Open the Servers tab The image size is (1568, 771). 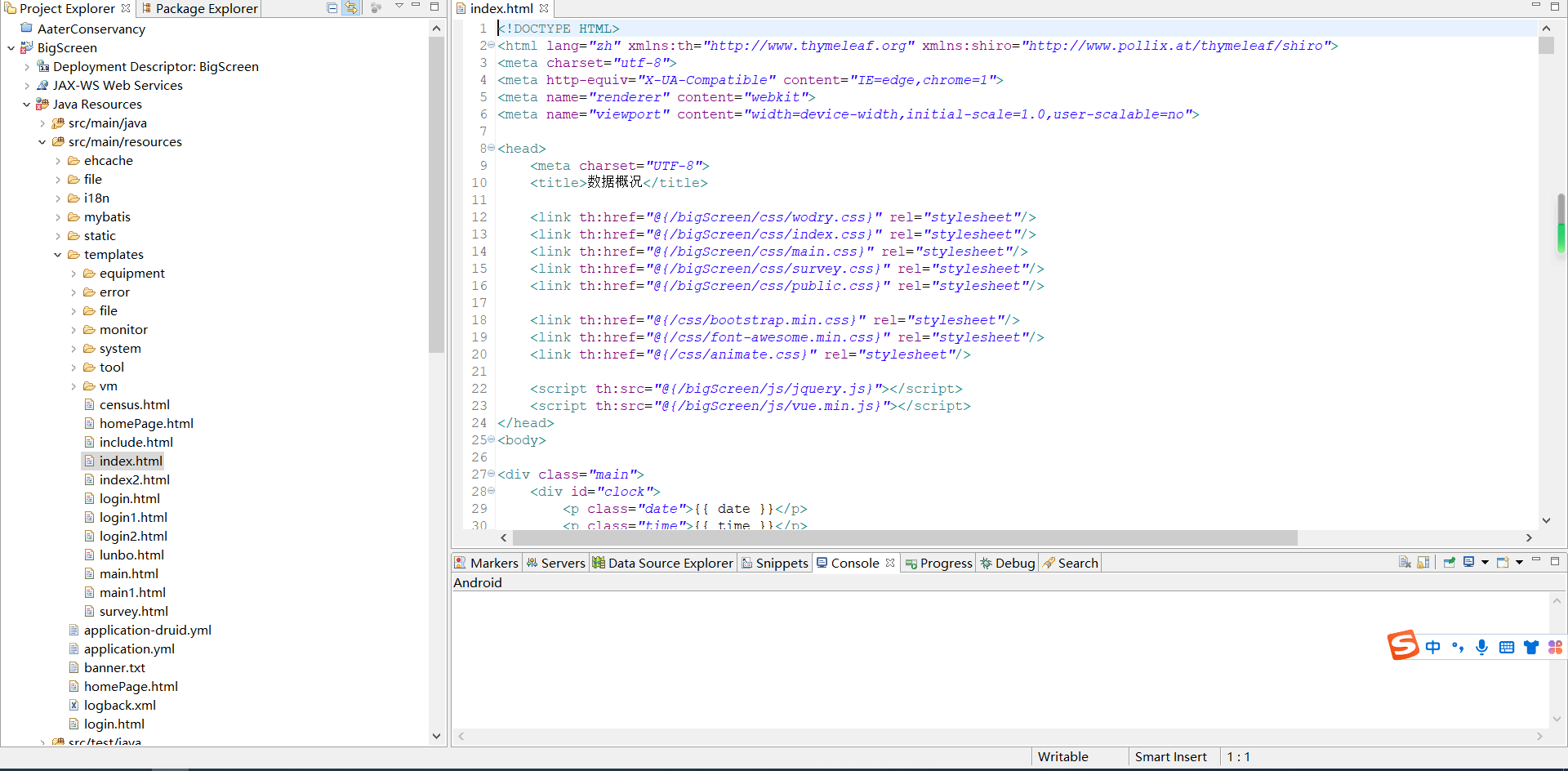[x=555, y=563]
